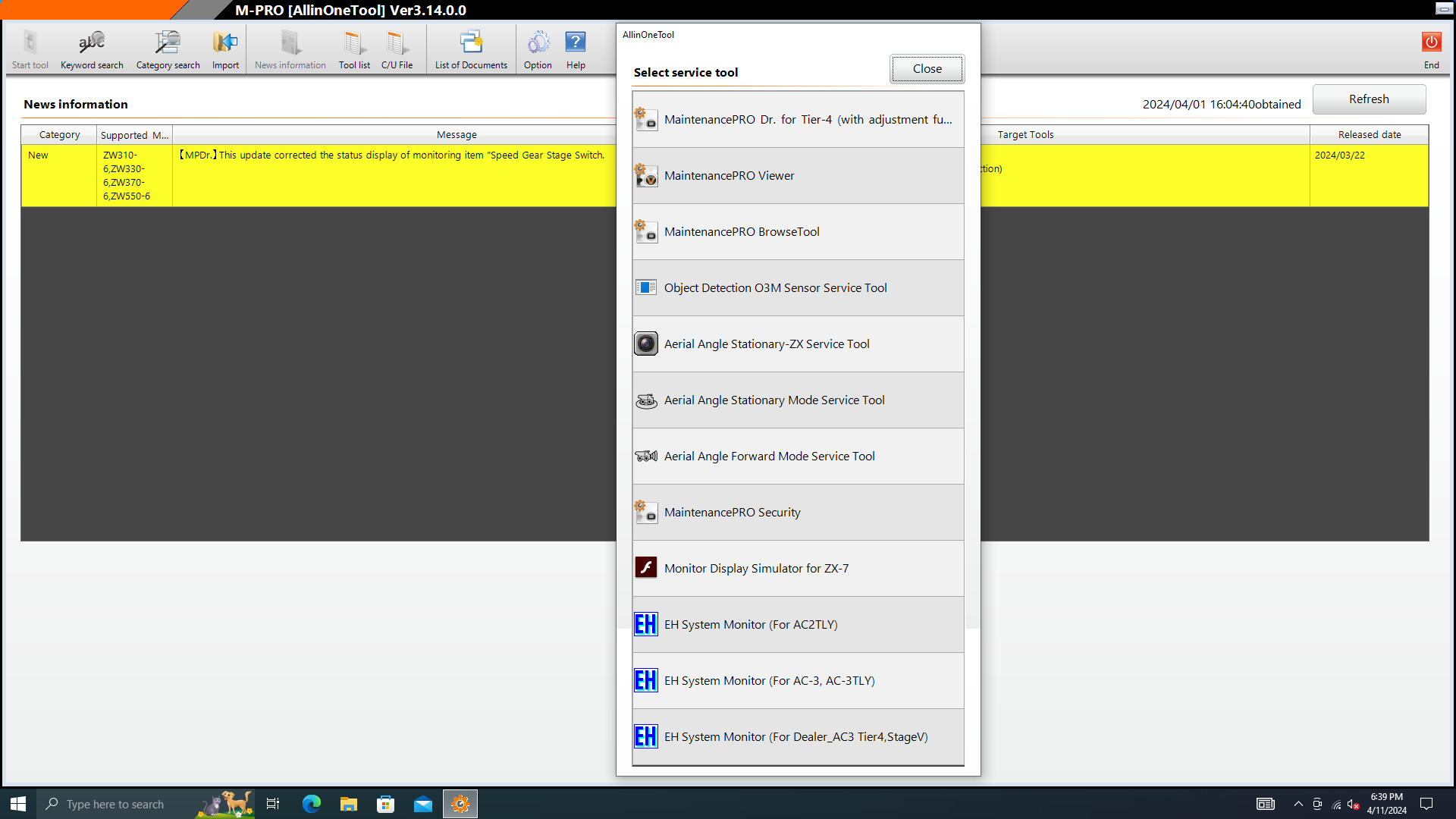Image resolution: width=1456 pixels, height=819 pixels.
Task: Select EH System Monitor (For AC-3, AC-3TLY)
Action: click(798, 681)
